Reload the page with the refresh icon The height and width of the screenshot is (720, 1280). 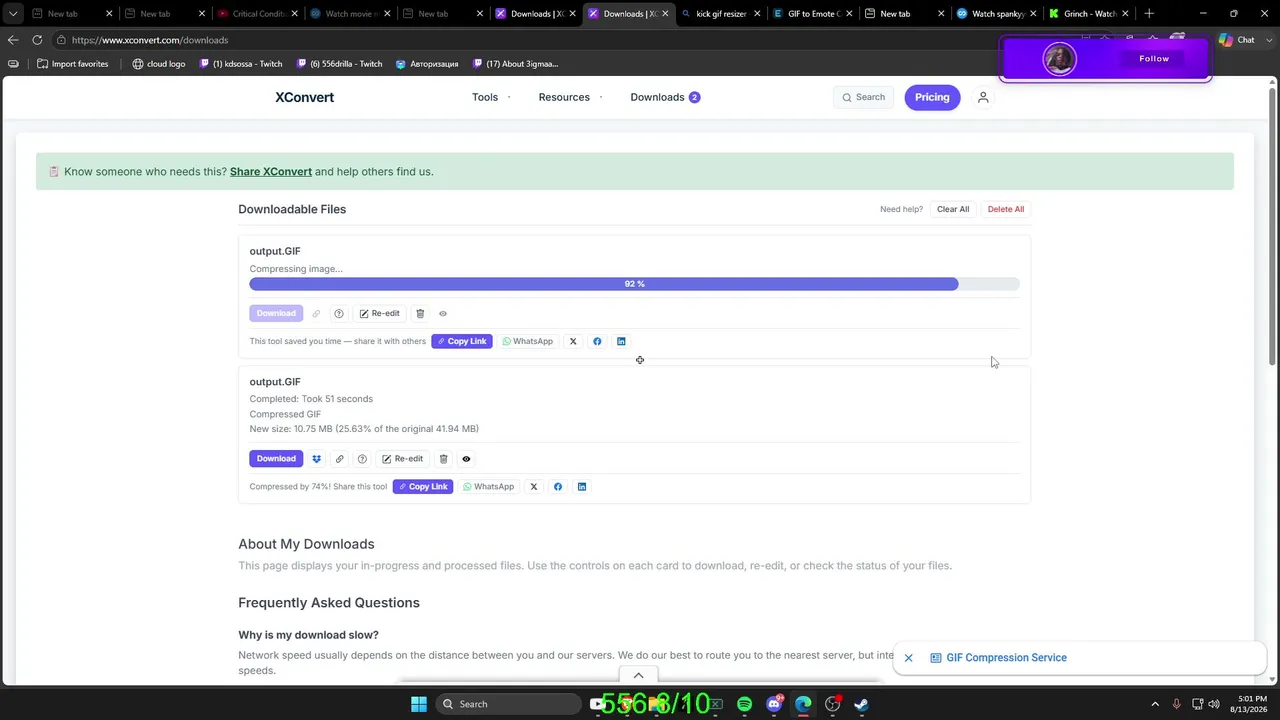(37, 40)
